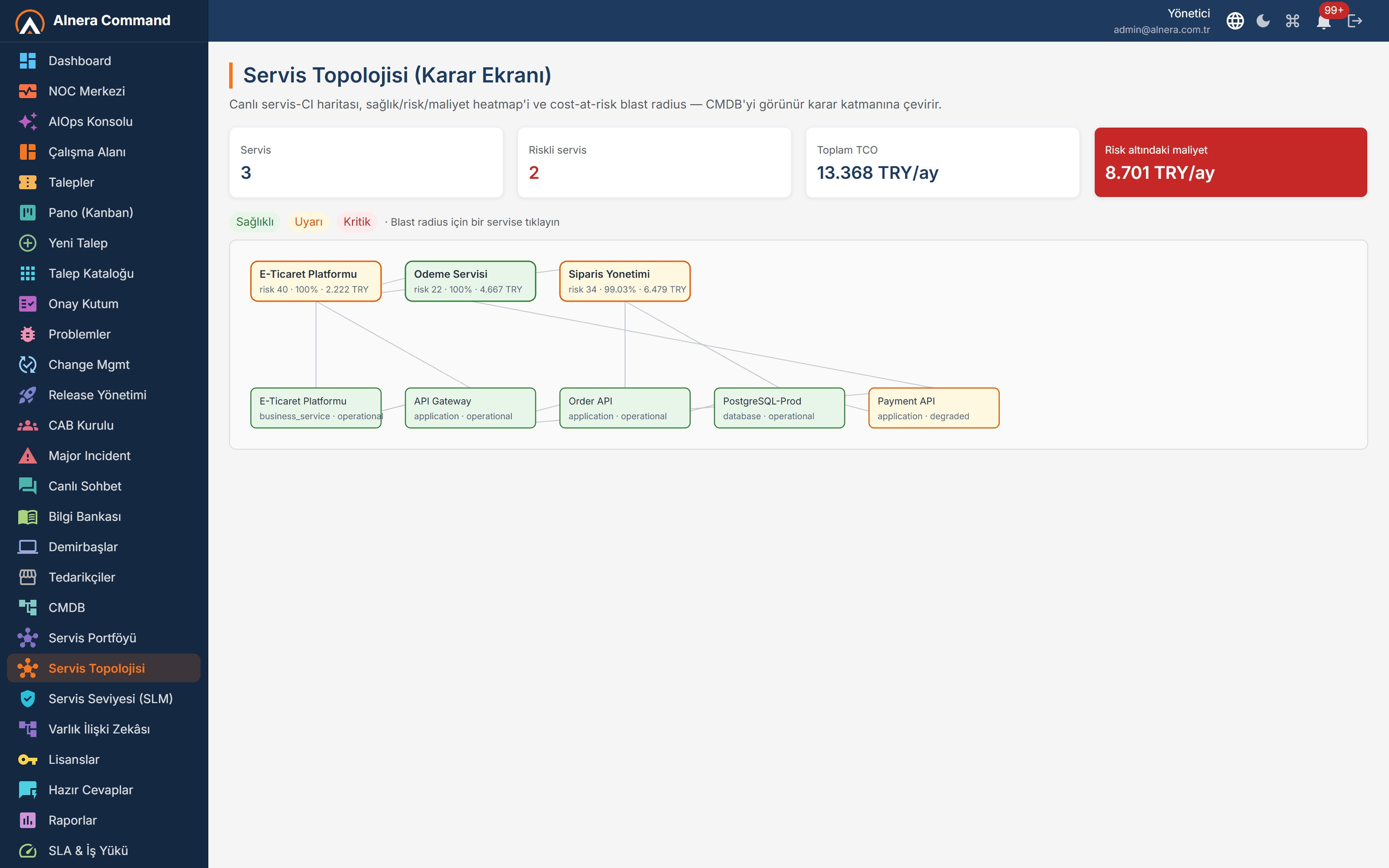Open Varlık İlişki Zekâsı menu item
Viewport: 1389px width, 868px height.
104,729
